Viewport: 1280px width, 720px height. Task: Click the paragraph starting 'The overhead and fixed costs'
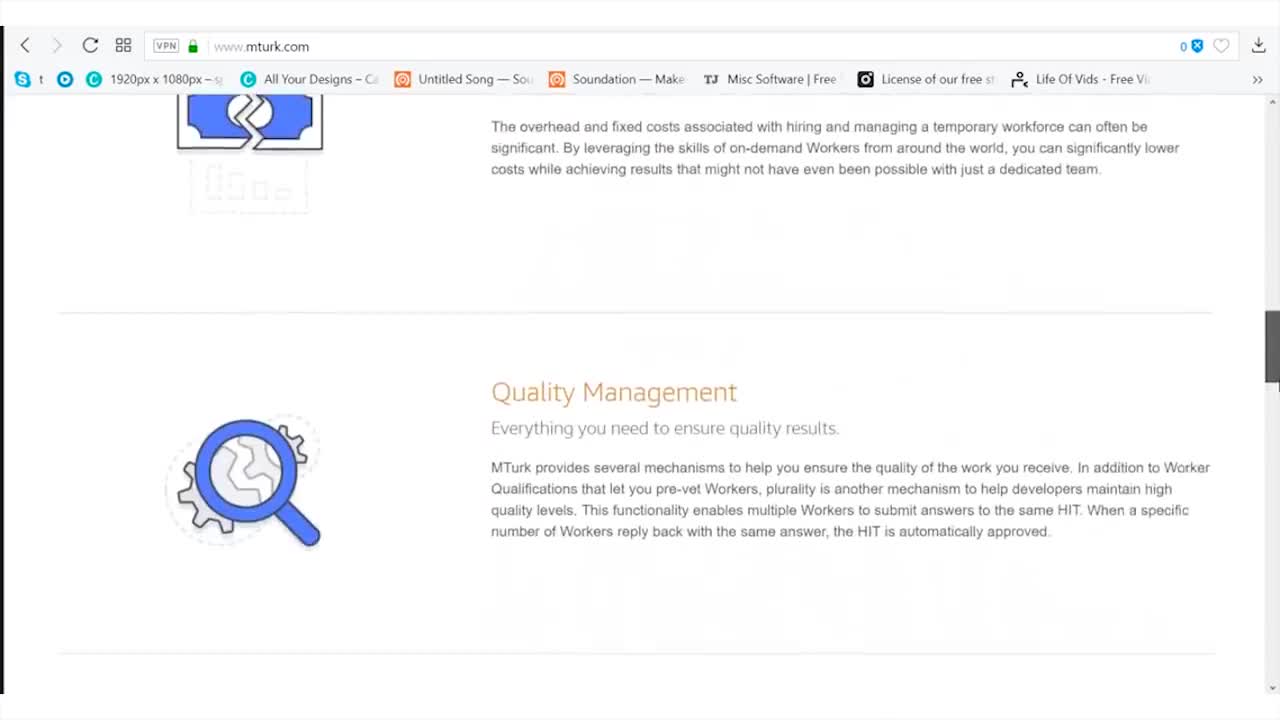click(835, 148)
